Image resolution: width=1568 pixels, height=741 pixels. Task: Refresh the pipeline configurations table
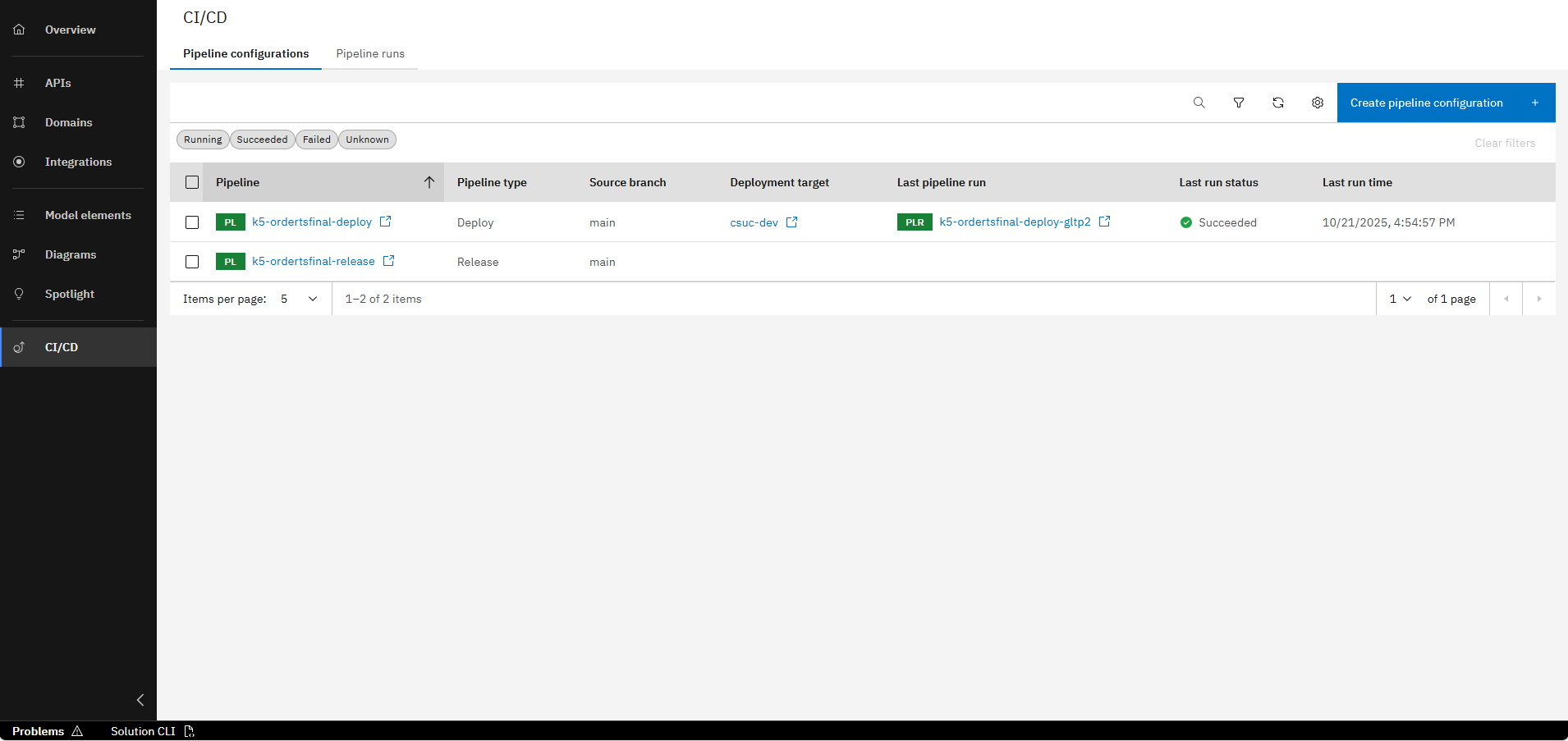pos(1277,102)
